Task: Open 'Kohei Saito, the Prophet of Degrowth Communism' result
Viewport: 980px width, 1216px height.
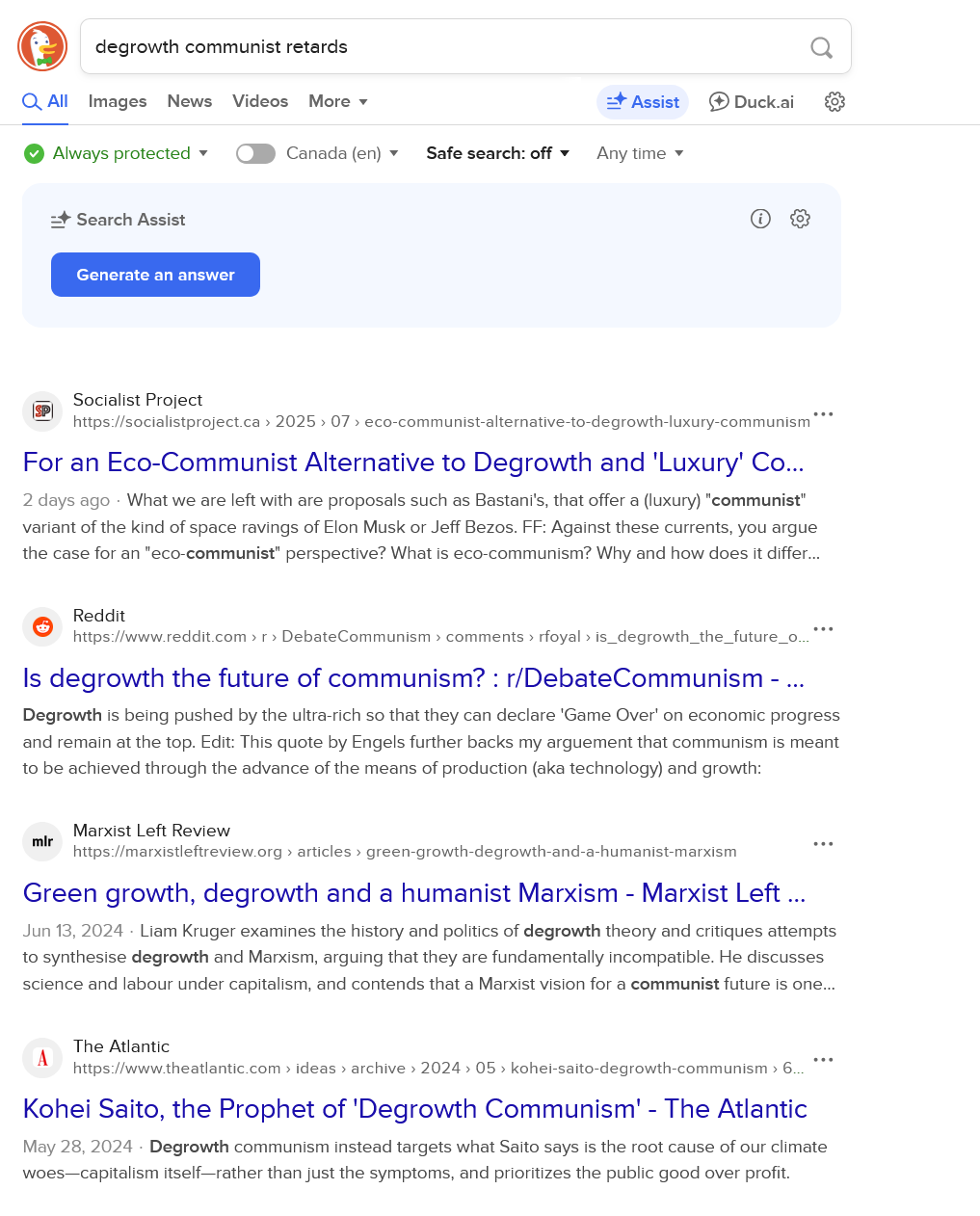Action: click(x=415, y=1109)
